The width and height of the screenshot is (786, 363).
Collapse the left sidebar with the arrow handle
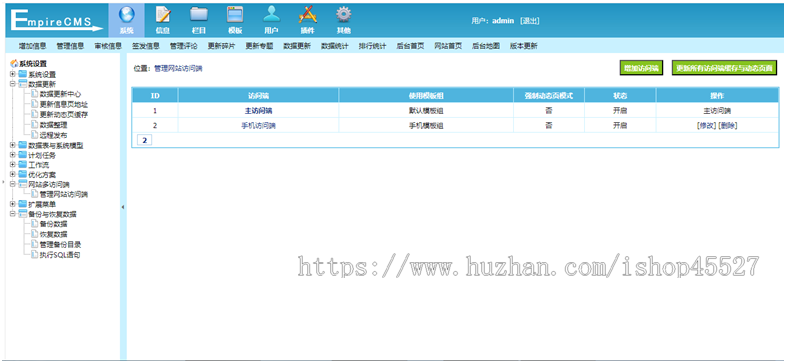click(123, 207)
